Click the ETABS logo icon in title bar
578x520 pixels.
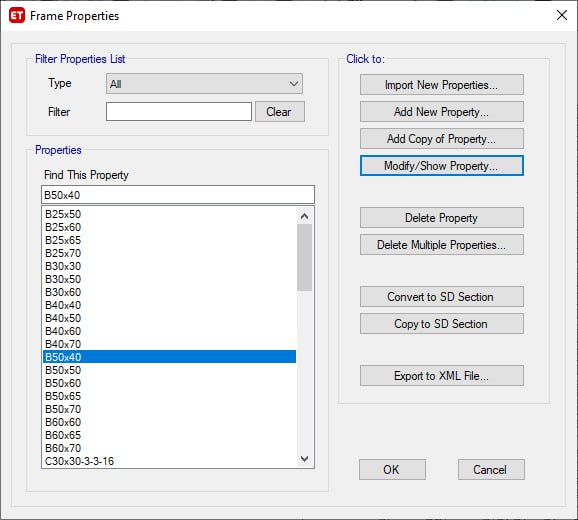(x=17, y=15)
